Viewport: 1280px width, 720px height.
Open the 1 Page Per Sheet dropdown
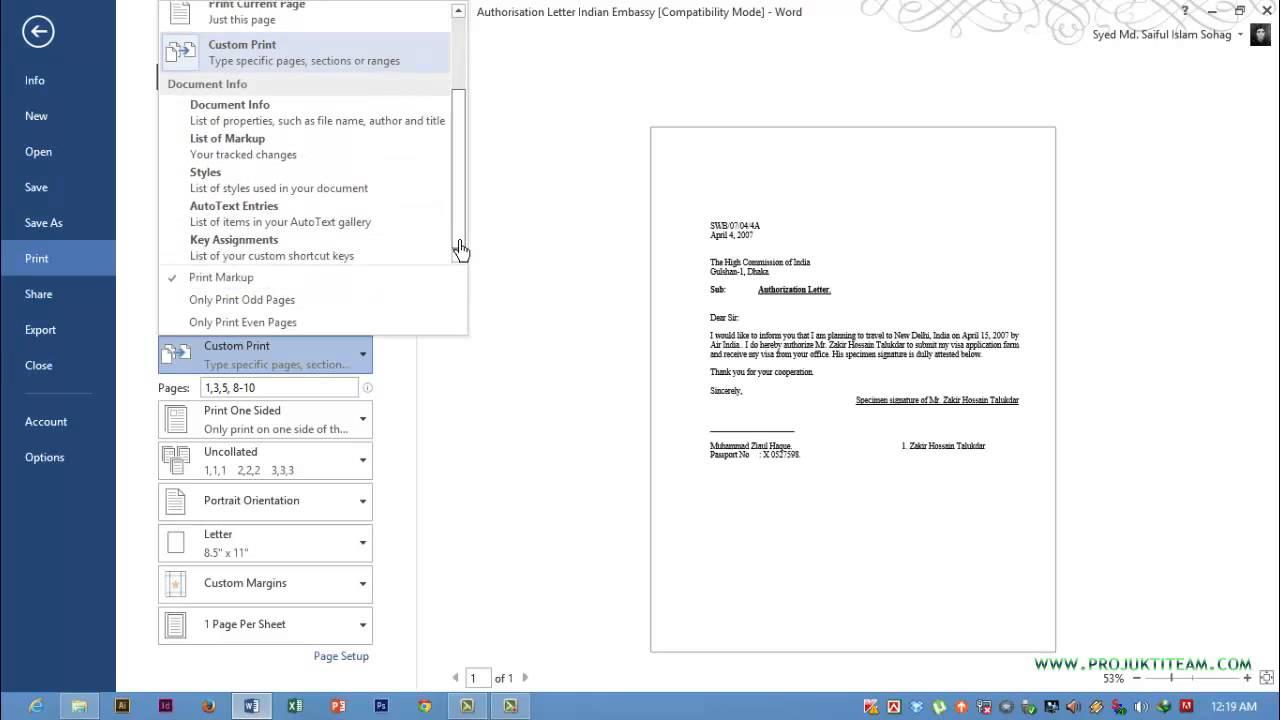(265, 625)
